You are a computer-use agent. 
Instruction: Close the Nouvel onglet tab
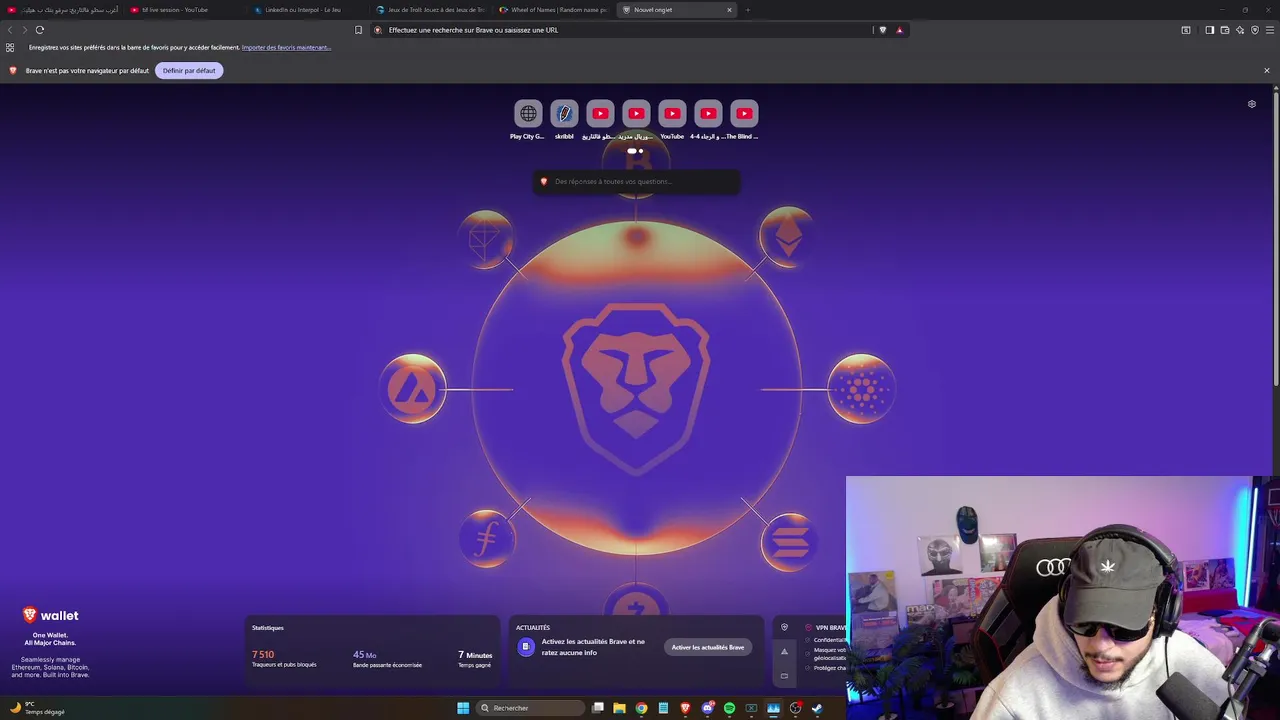[729, 10]
